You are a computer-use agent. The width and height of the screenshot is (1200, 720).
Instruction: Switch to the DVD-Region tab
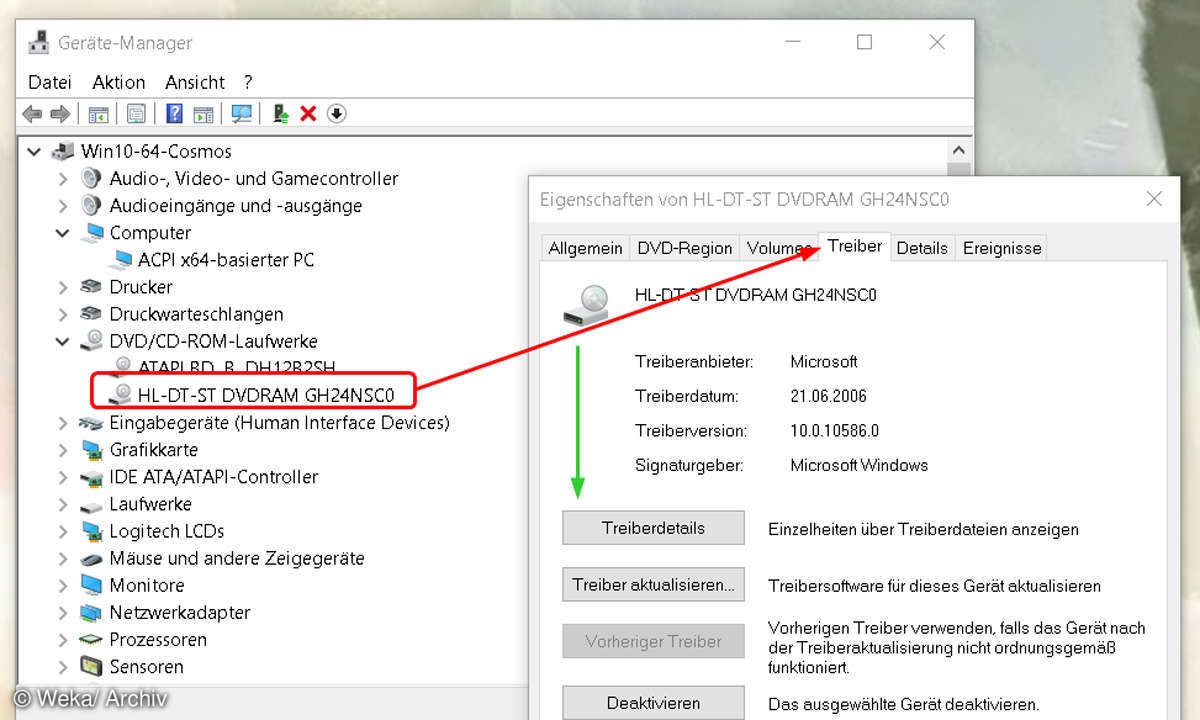coord(685,248)
